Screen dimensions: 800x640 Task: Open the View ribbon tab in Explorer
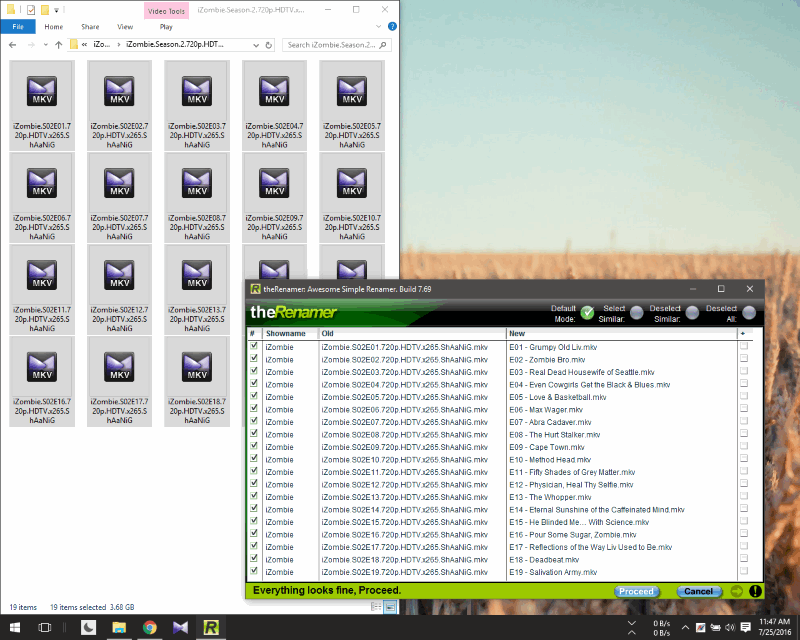(125, 27)
